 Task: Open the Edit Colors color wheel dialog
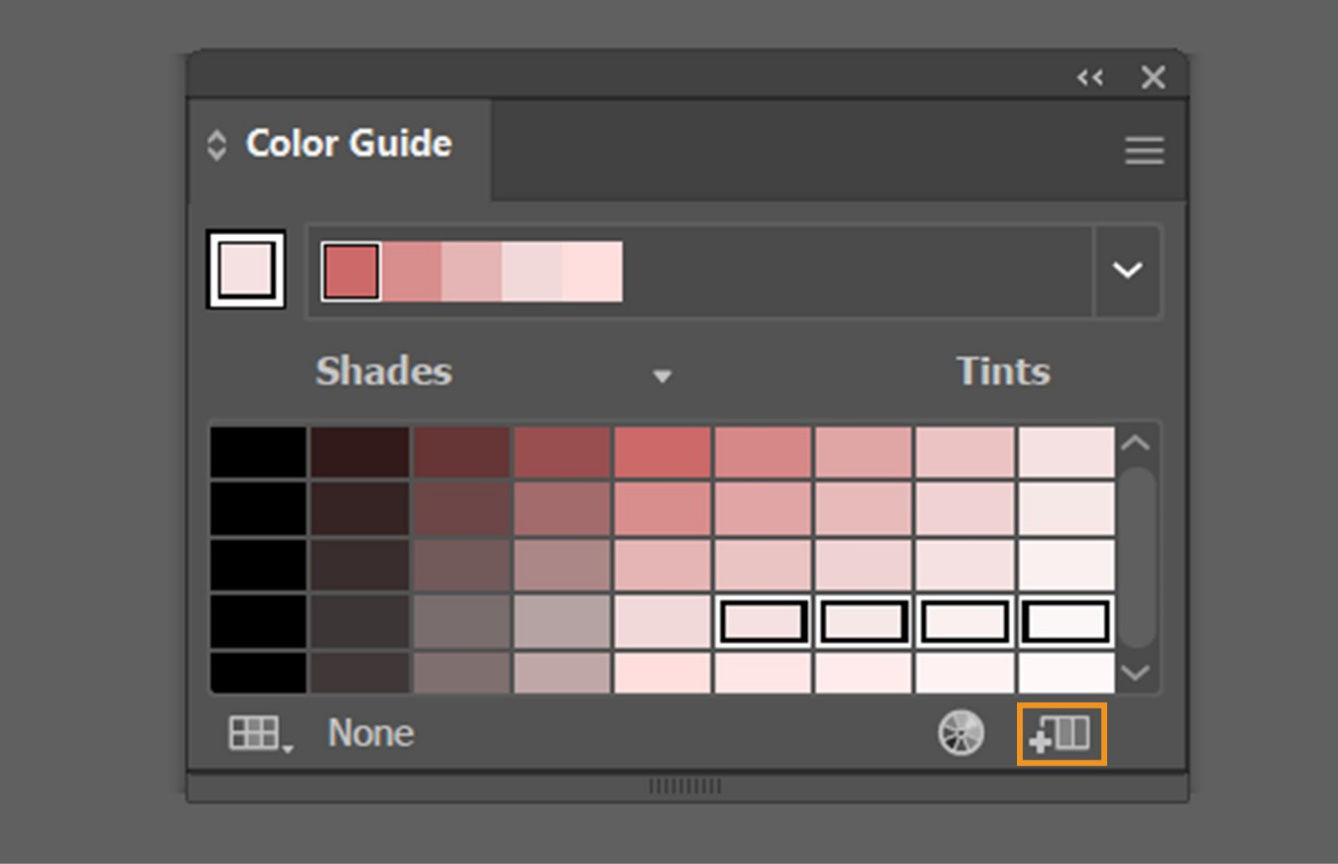(961, 733)
